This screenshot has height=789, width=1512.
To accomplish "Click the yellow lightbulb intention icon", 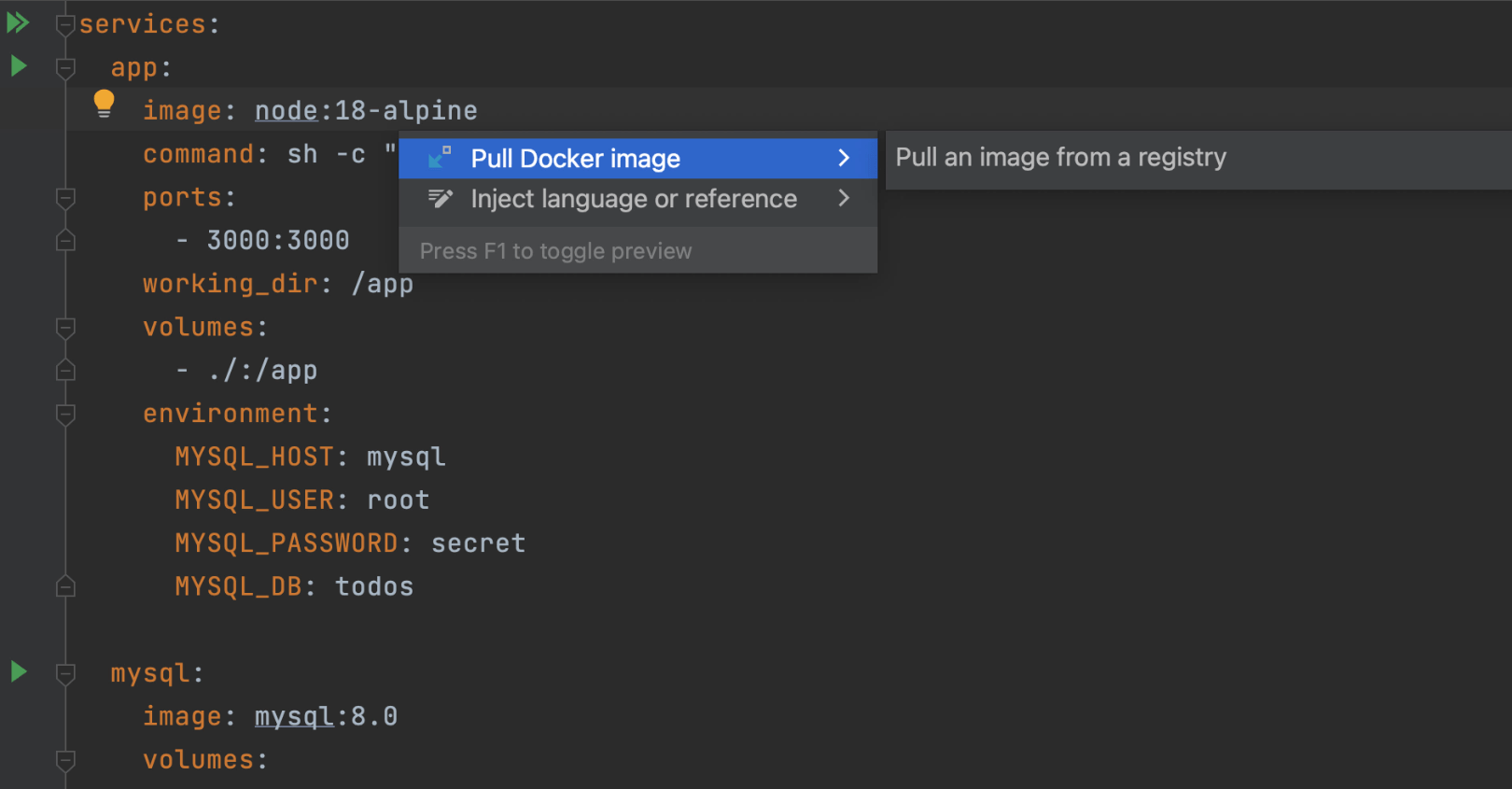I will 104,104.
